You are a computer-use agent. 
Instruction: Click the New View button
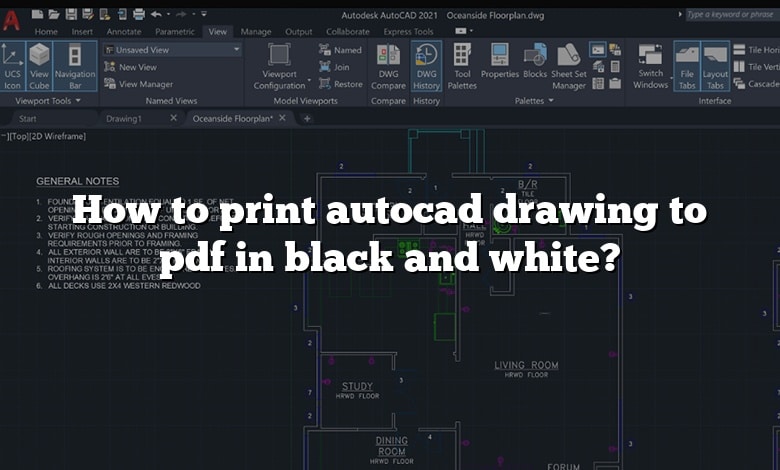137,67
